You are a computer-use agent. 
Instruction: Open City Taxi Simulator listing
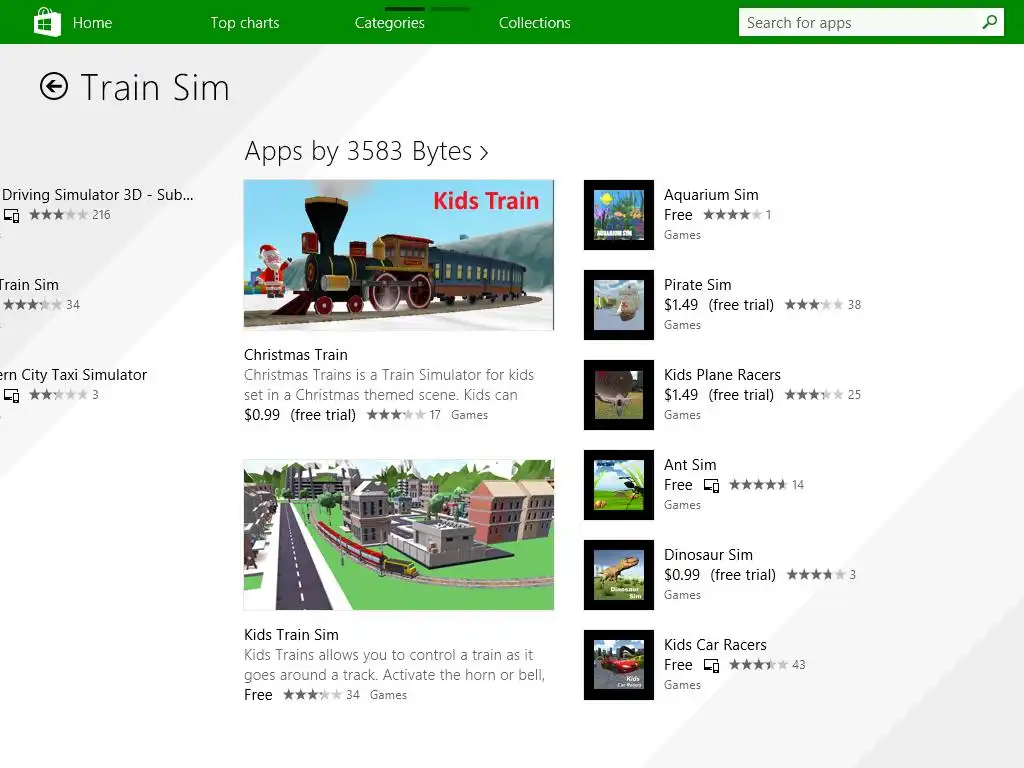tap(73, 375)
